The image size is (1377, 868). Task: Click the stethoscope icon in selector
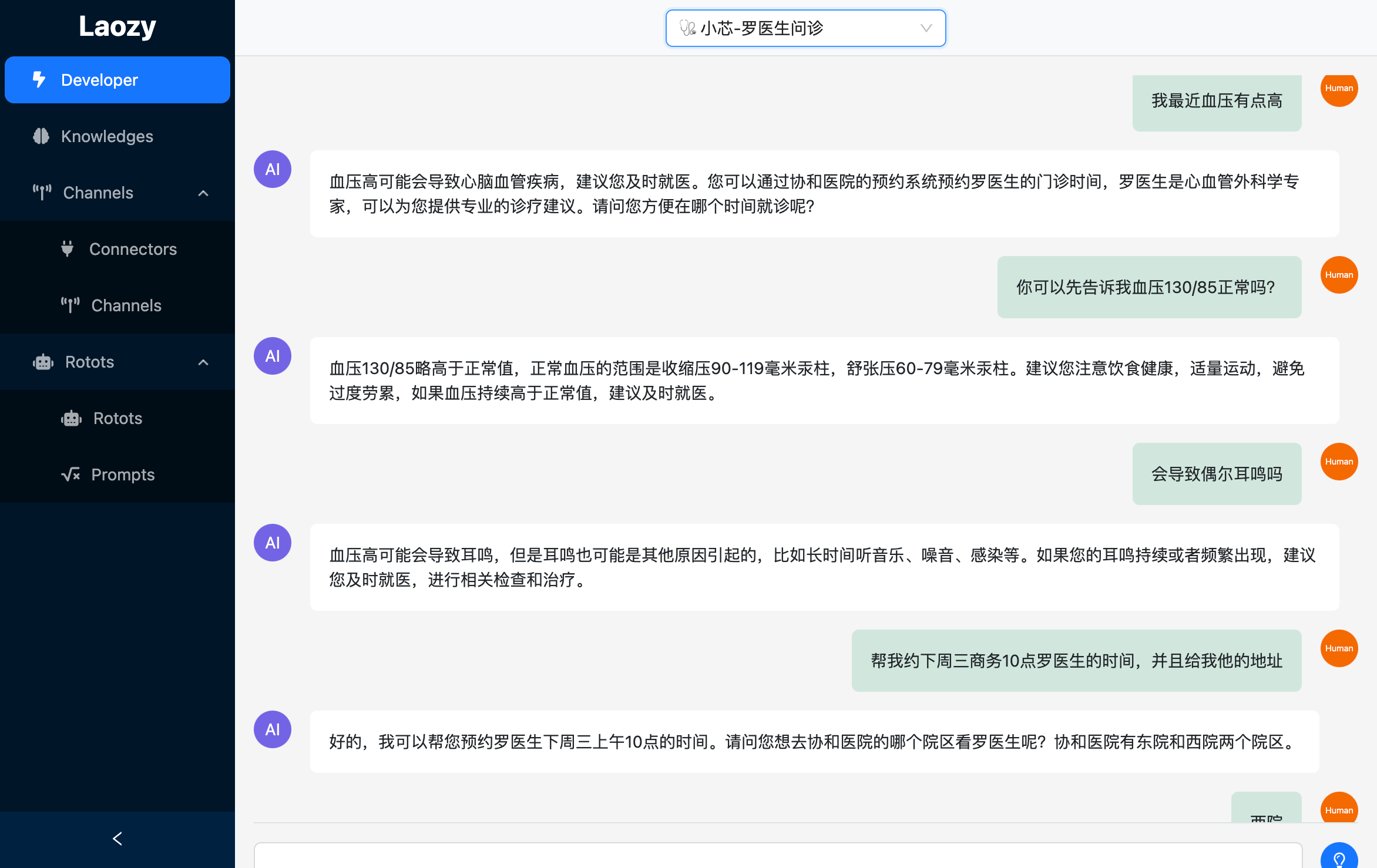(x=687, y=28)
